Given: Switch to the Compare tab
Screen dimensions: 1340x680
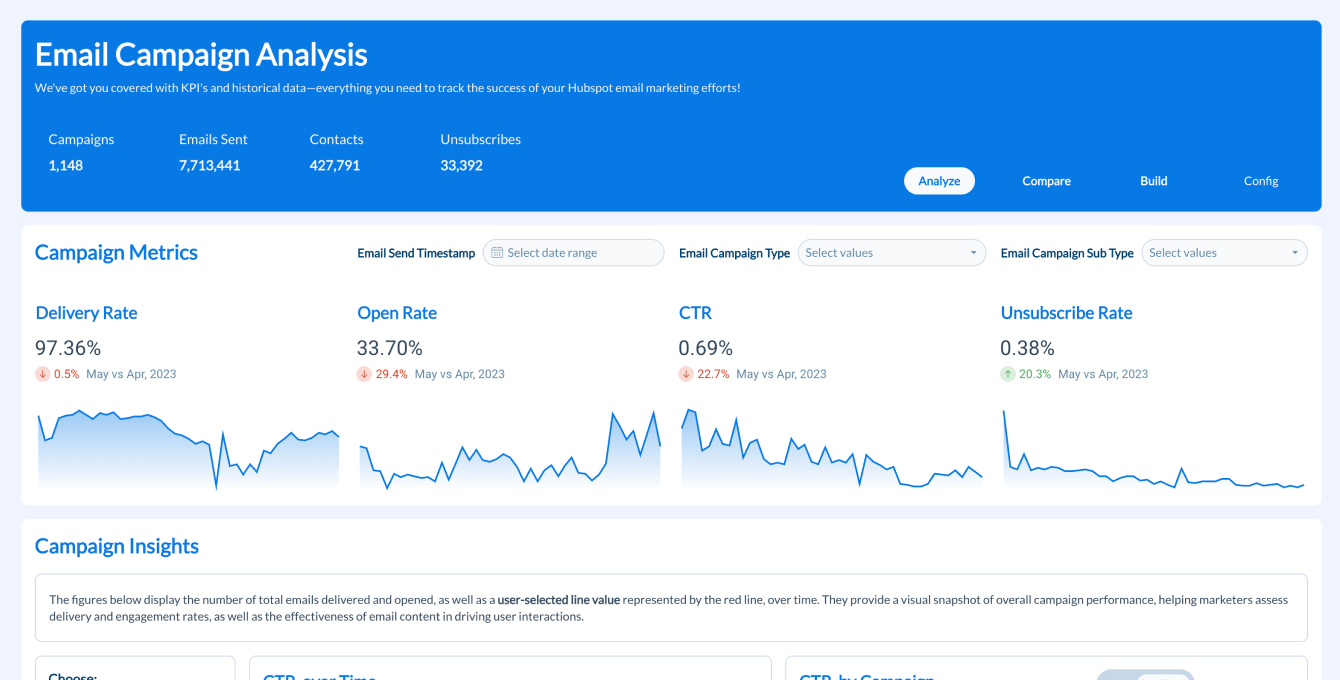Looking at the screenshot, I should [1046, 181].
